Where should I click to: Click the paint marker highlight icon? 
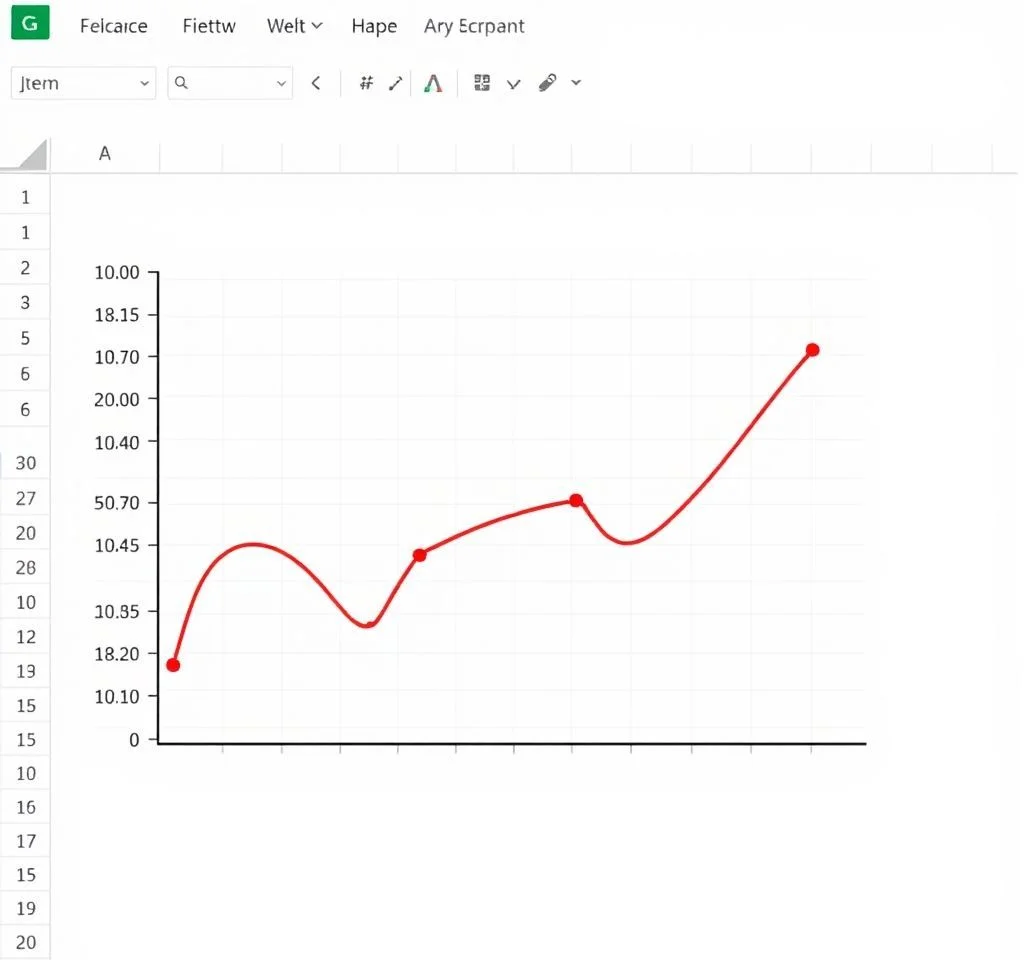point(546,84)
